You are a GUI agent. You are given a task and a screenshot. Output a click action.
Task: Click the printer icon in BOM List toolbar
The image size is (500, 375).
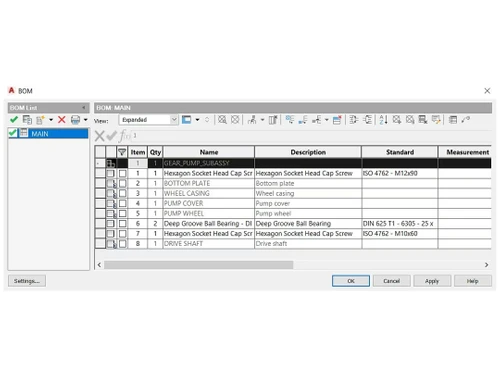pos(76,119)
